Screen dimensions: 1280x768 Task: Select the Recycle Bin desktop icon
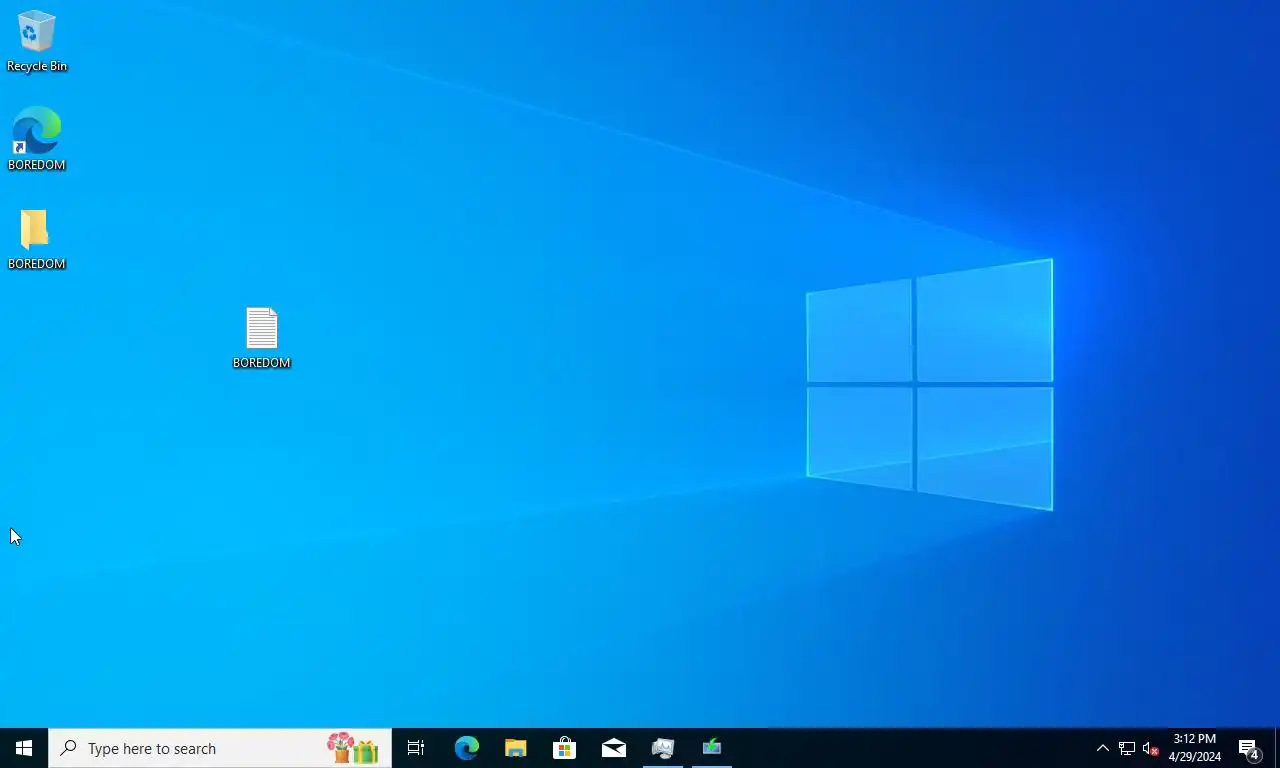pos(37,41)
